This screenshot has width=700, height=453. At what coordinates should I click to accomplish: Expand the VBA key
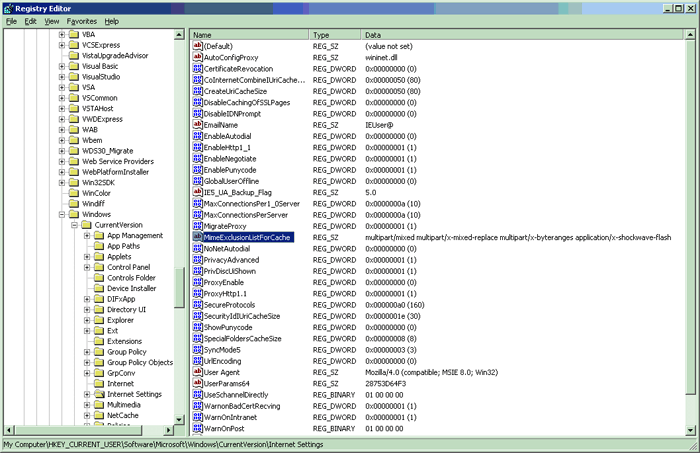(62, 34)
